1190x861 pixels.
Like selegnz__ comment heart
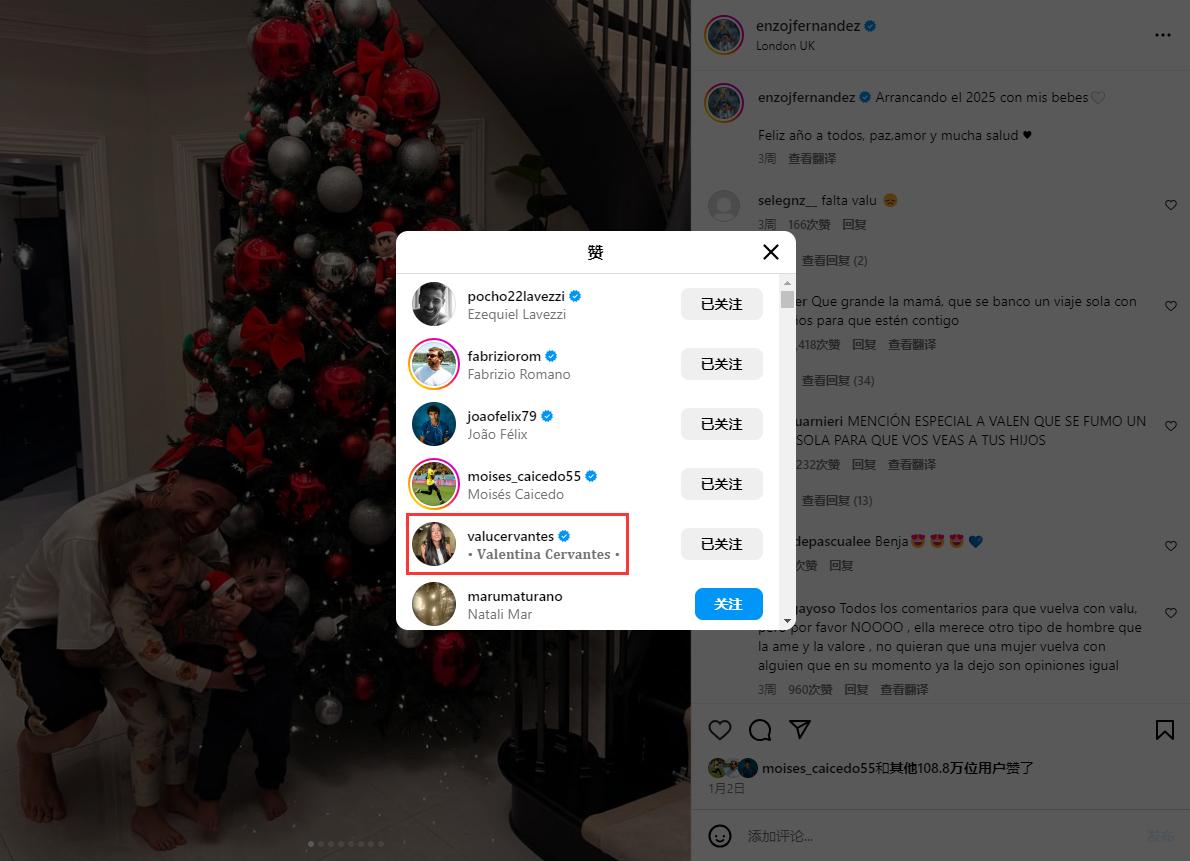point(1170,205)
